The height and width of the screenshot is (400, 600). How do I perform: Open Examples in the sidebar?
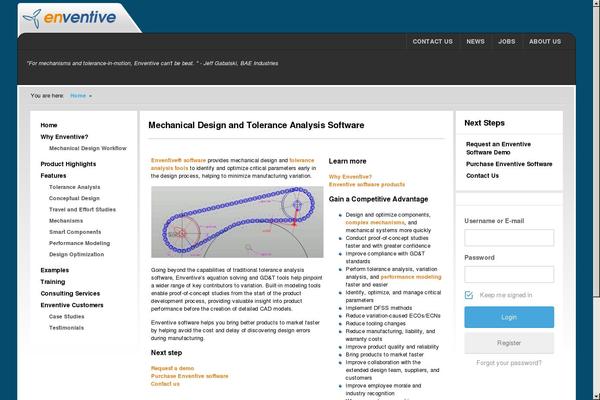(55, 270)
